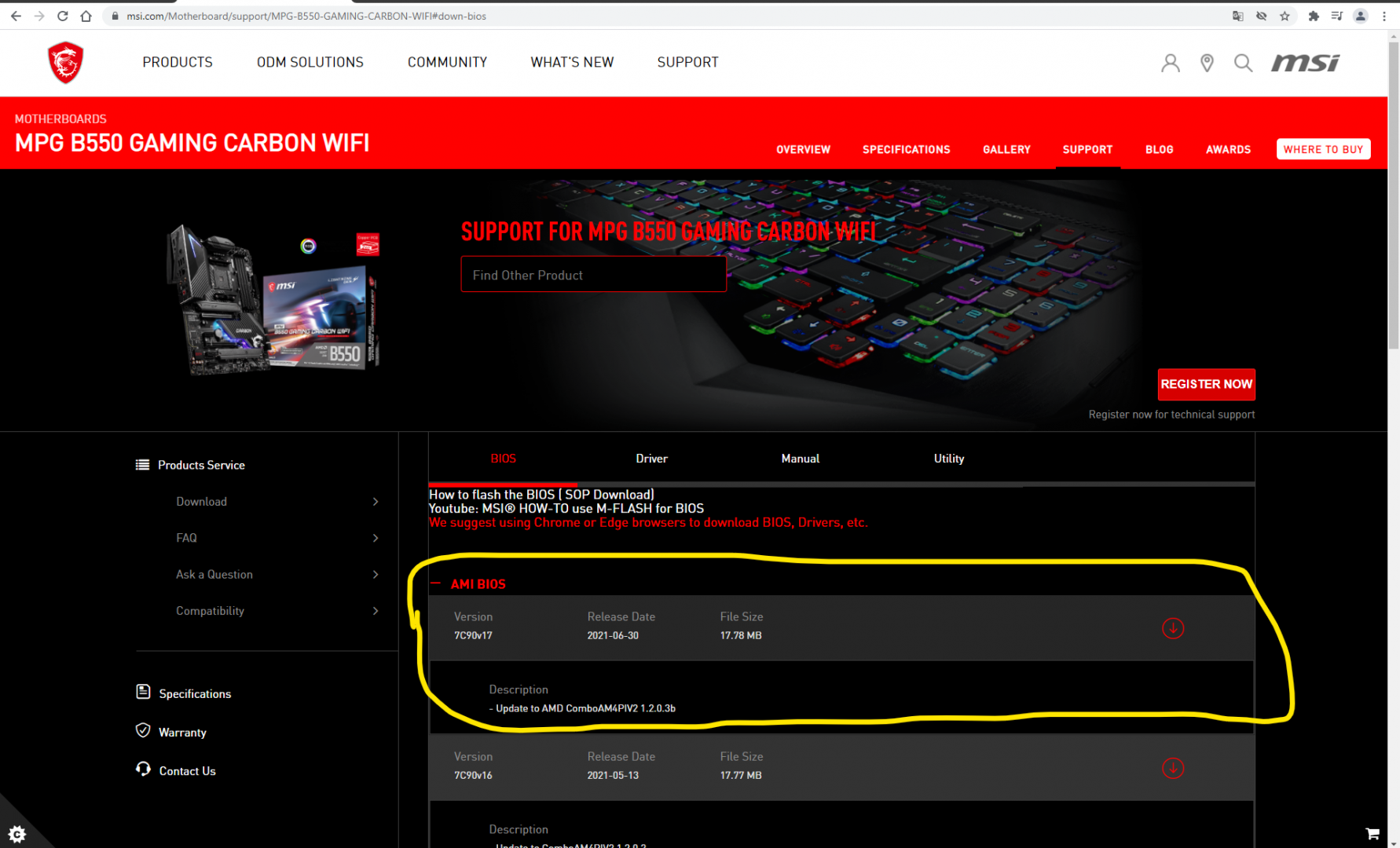Click the MSI dragon shield logo
This screenshot has width=1400, height=848.
[x=65, y=63]
